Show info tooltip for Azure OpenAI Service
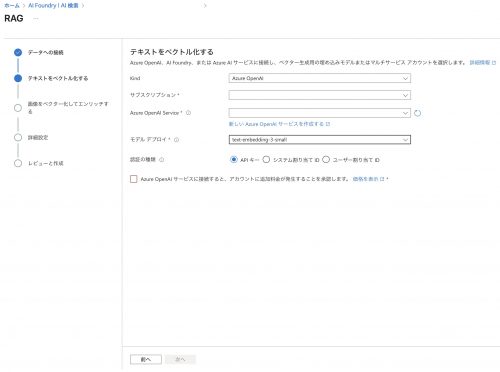The width and height of the screenshot is (500, 372). [x=188, y=113]
